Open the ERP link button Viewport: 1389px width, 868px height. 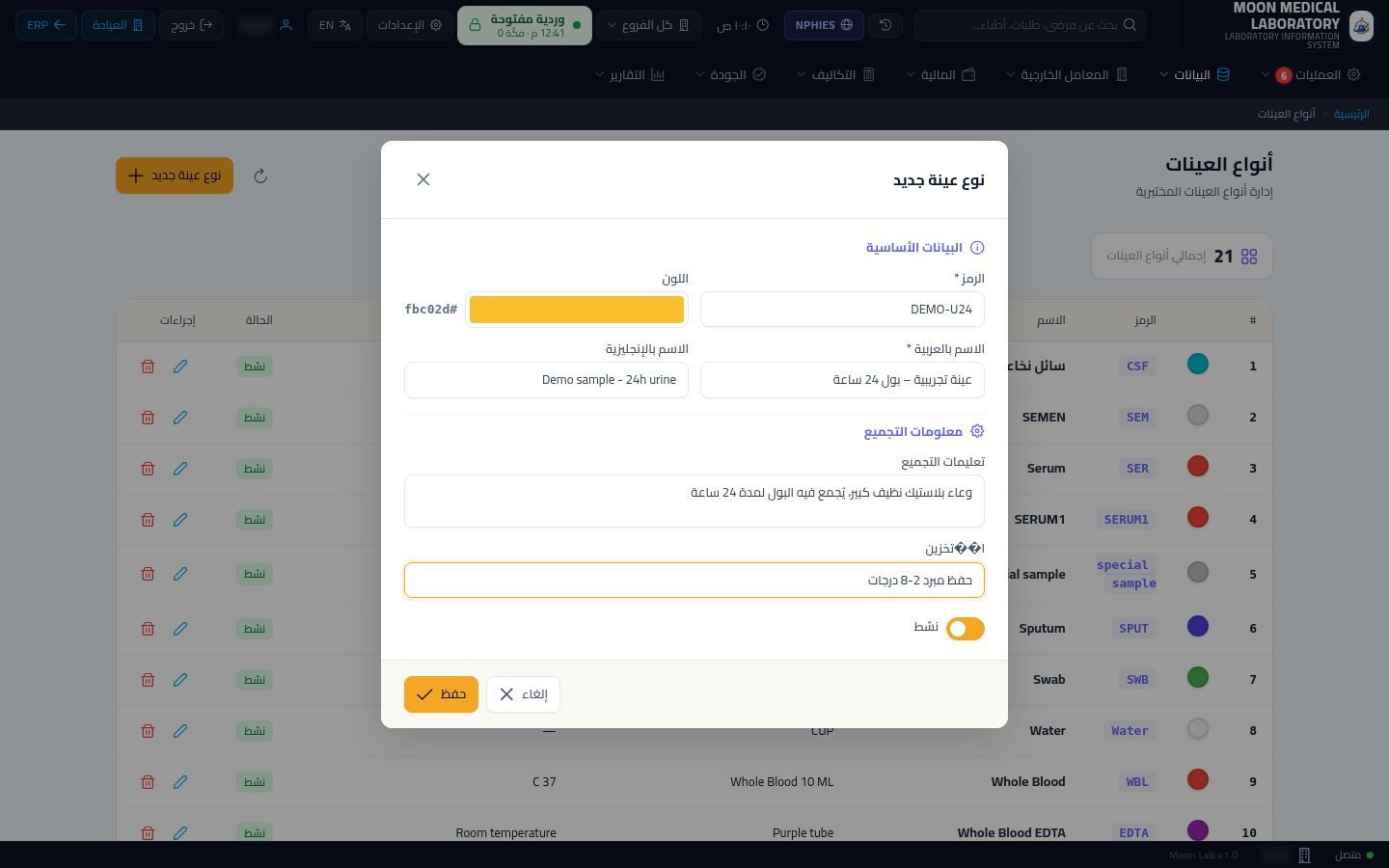pos(46,25)
